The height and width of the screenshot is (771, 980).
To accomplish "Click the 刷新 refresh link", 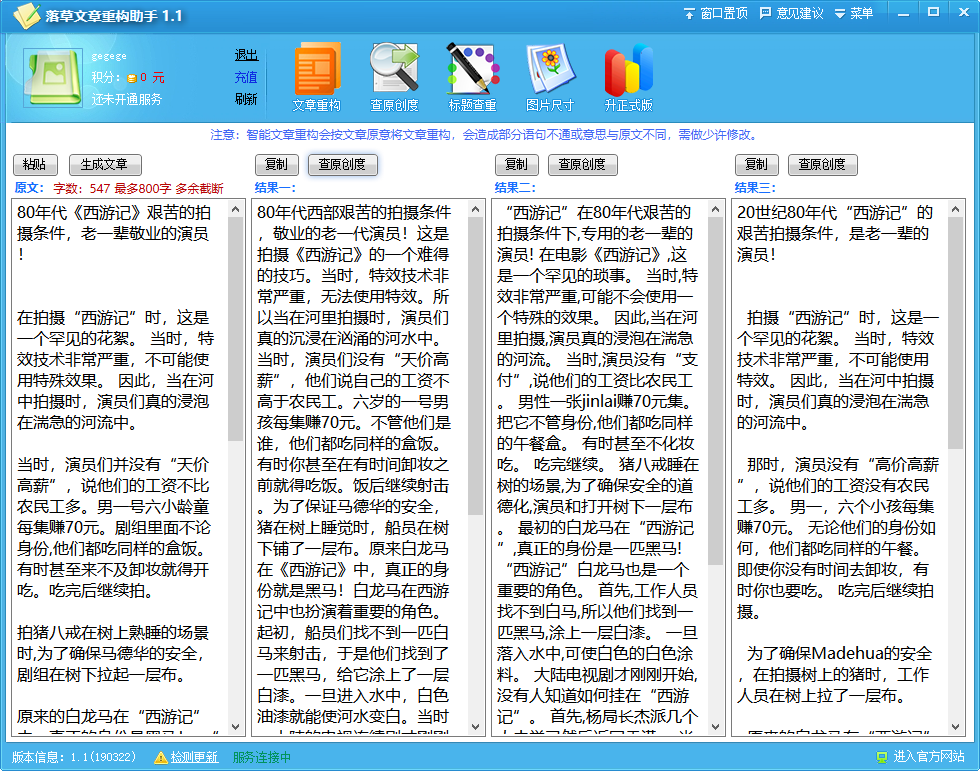I will [x=246, y=98].
